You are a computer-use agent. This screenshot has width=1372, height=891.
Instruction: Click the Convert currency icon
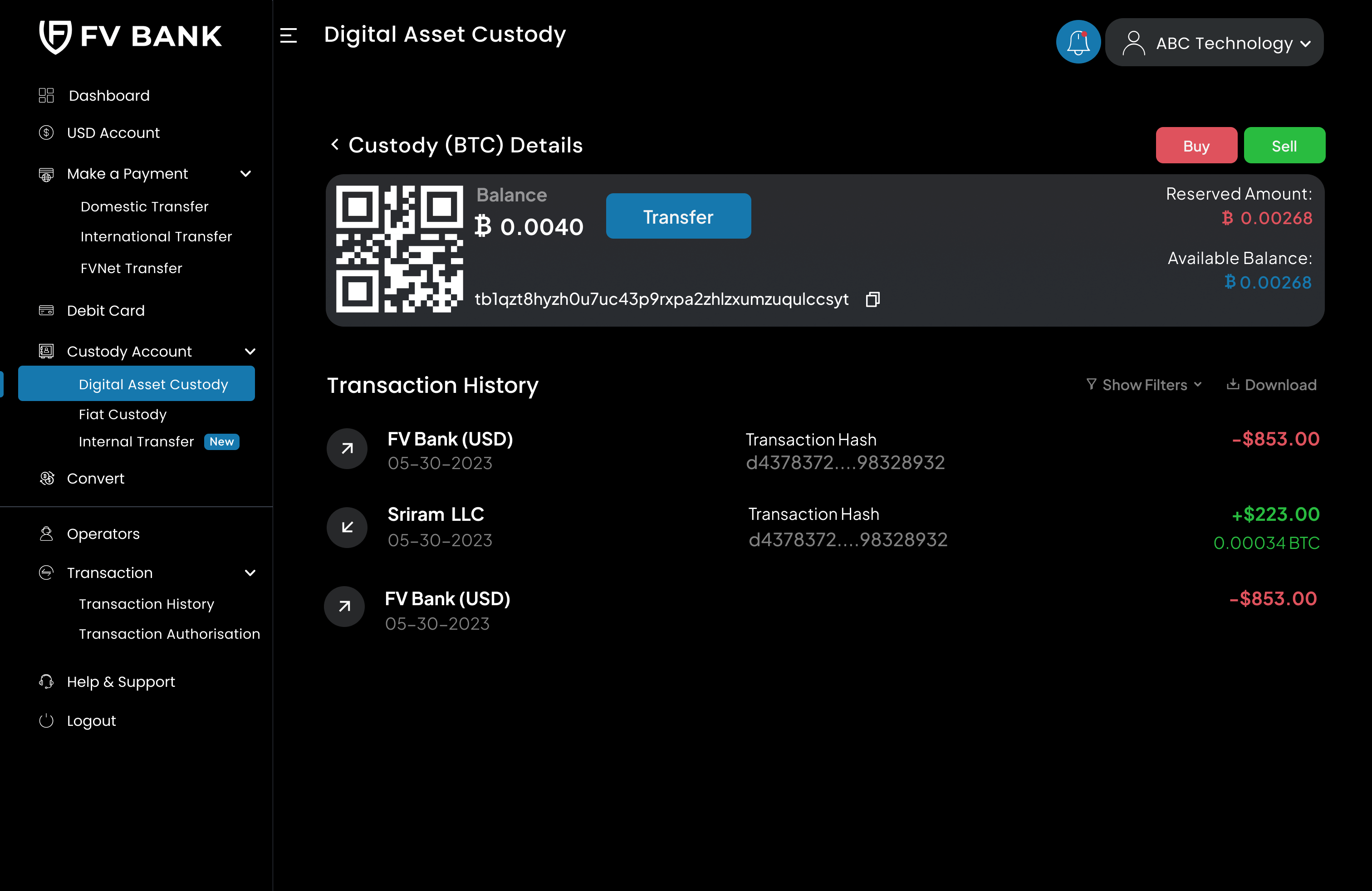pos(46,478)
